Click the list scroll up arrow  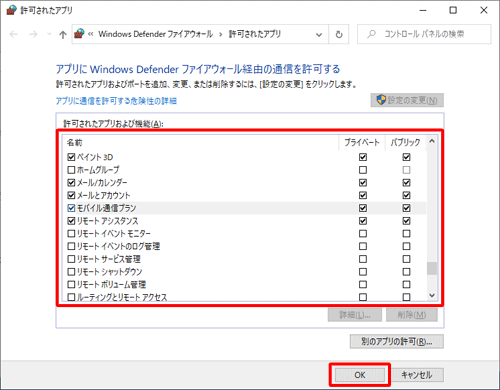(x=432, y=141)
